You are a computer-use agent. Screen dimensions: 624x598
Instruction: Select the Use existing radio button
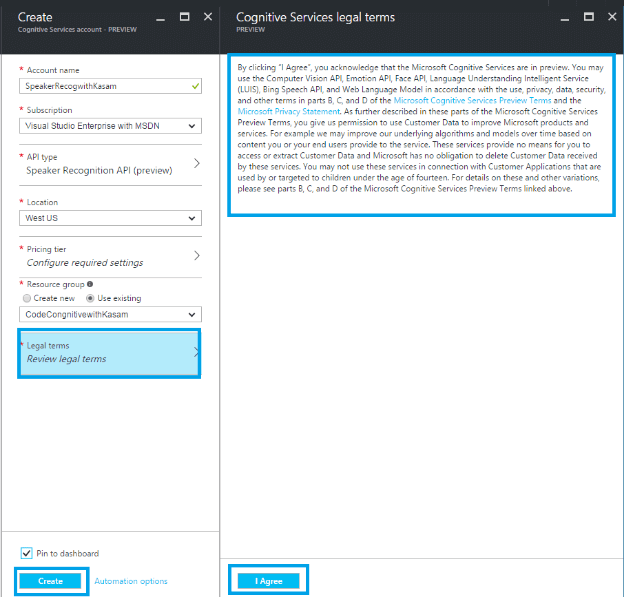coord(89,298)
